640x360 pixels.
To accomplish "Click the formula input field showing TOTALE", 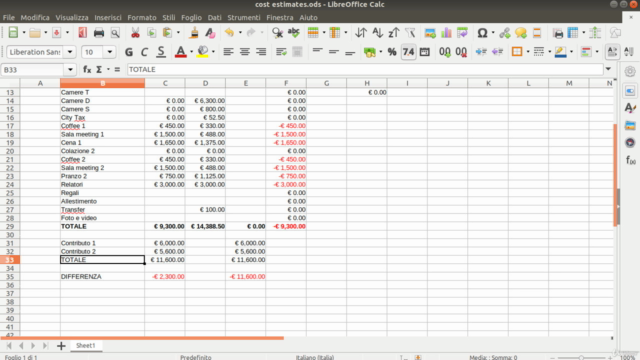I will click(365, 69).
